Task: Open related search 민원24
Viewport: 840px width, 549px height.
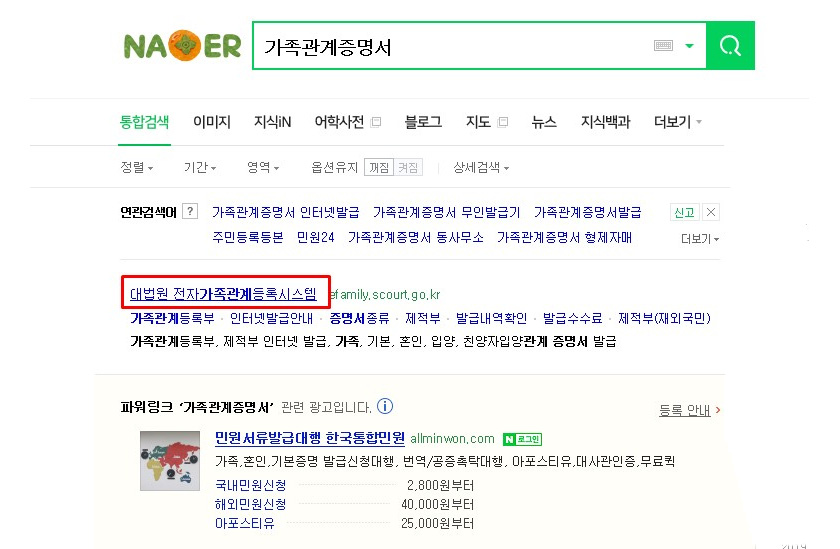Action: click(316, 237)
